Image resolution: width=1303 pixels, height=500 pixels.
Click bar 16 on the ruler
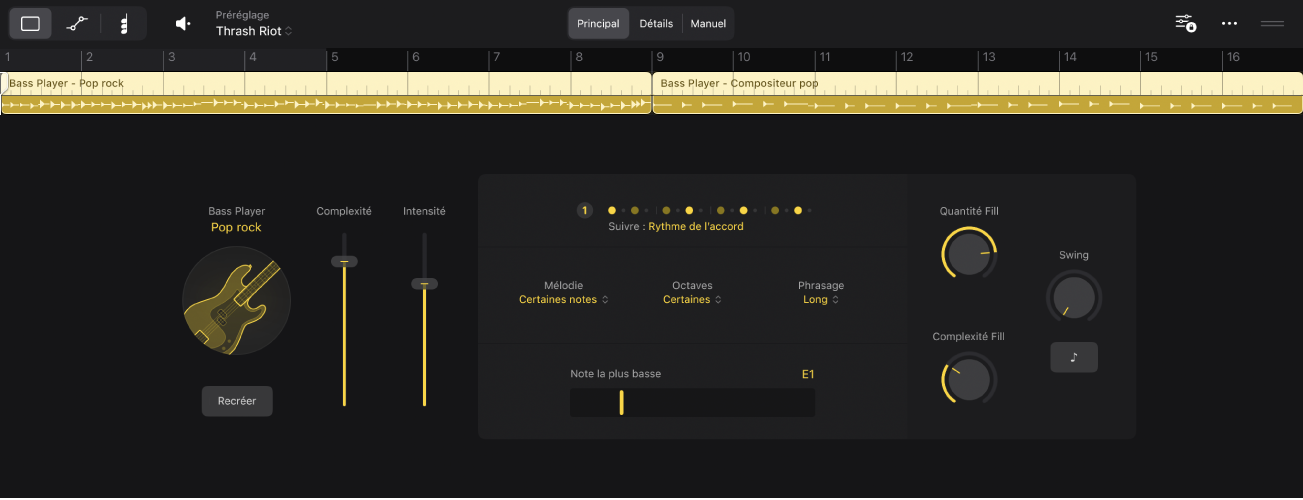pos(1233,58)
